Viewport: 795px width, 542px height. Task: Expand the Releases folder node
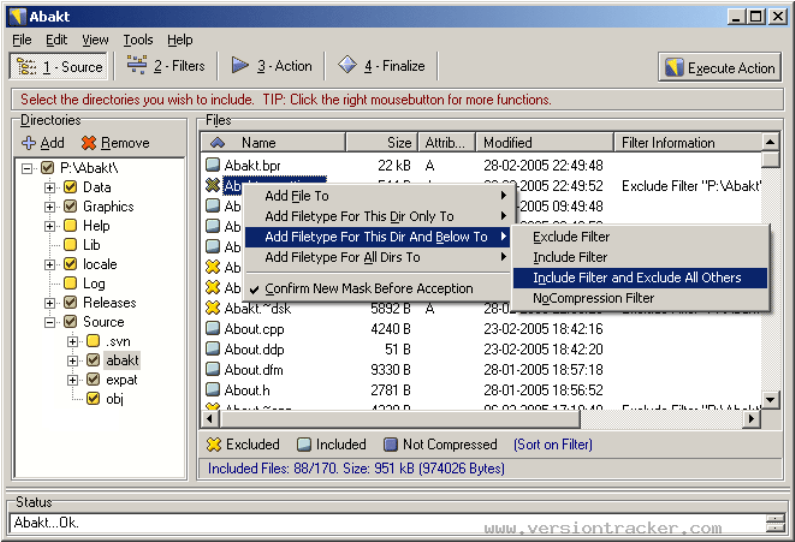tap(50, 303)
